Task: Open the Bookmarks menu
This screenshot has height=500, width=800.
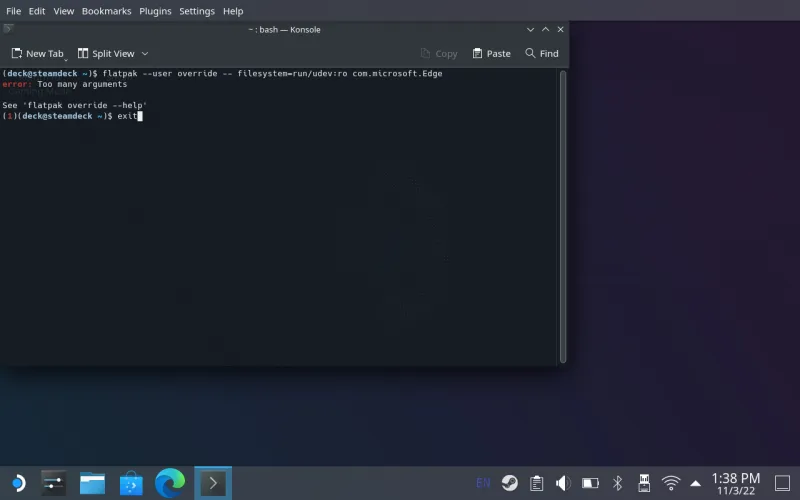Action: tap(106, 11)
